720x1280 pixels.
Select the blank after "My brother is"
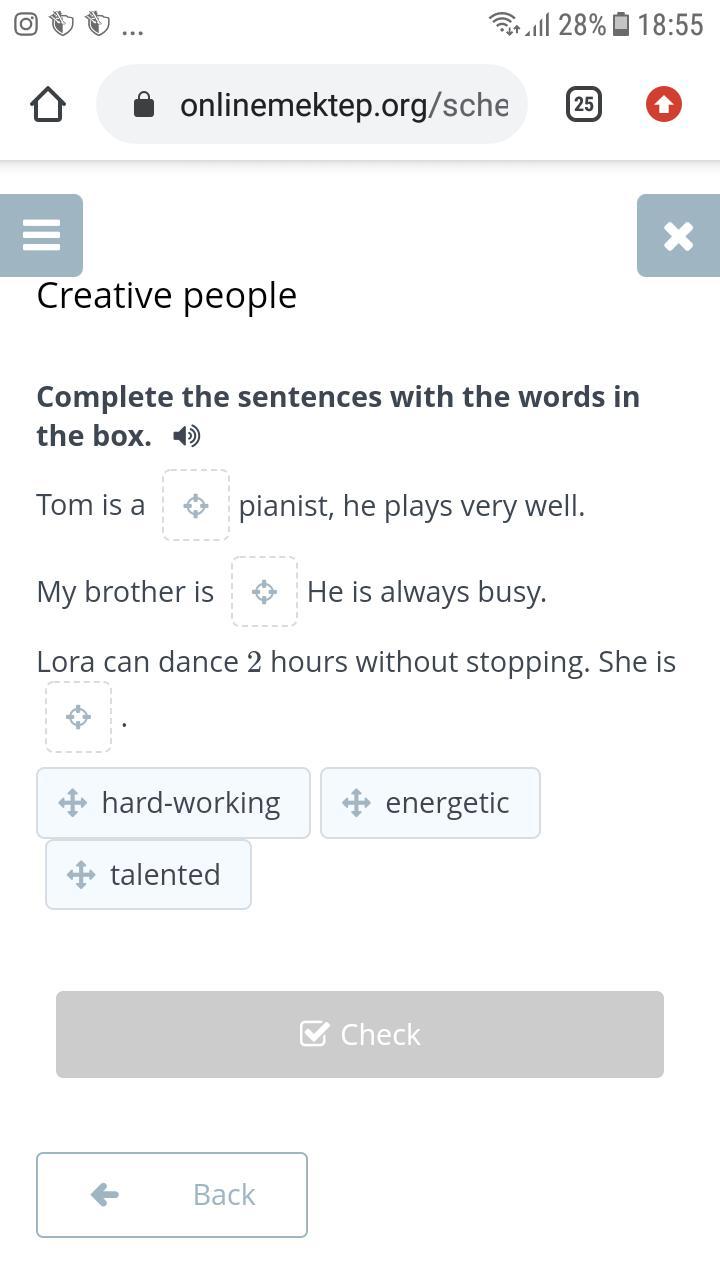coord(264,592)
